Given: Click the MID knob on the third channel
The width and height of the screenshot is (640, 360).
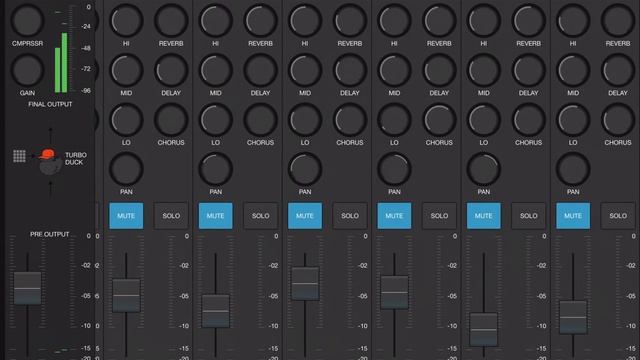Looking at the screenshot, I should [305, 70].
